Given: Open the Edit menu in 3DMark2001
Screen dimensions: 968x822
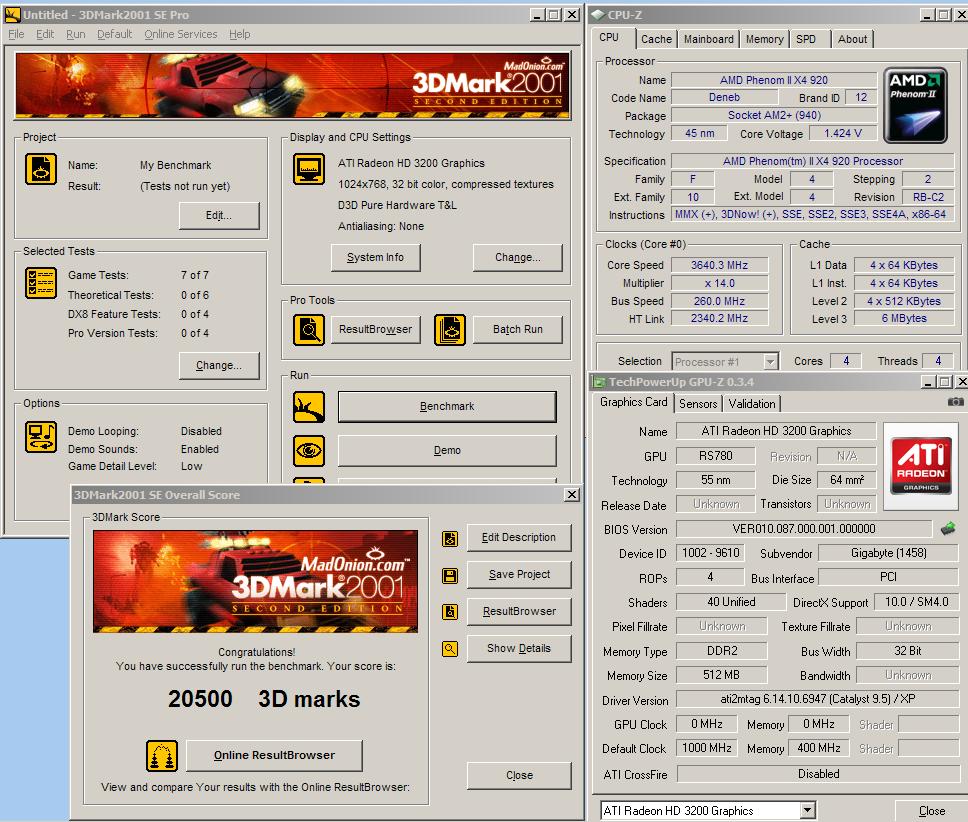Looking at the screenshot, I should tap(45, 34).
